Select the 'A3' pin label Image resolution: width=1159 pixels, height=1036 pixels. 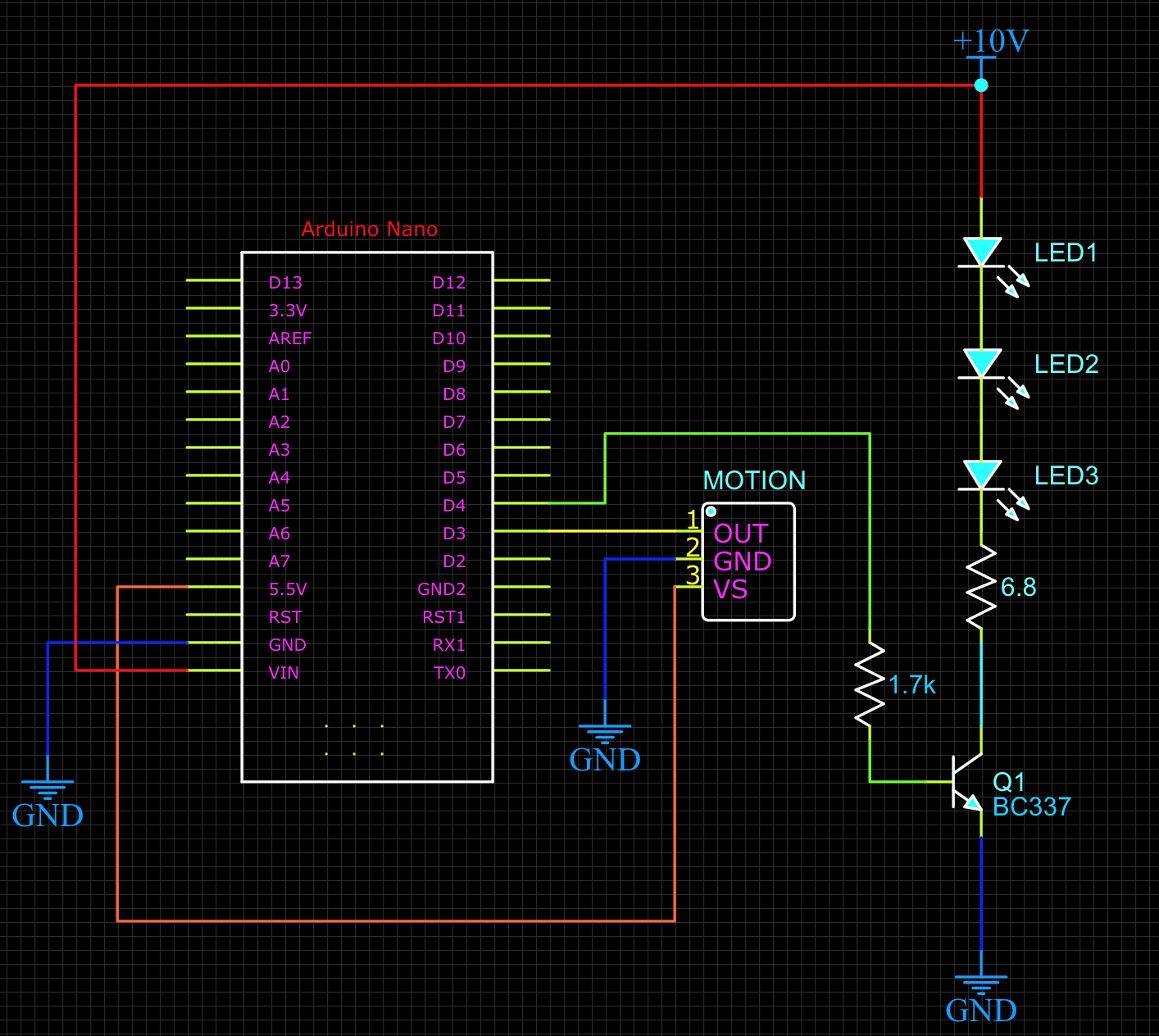point(280,450)
